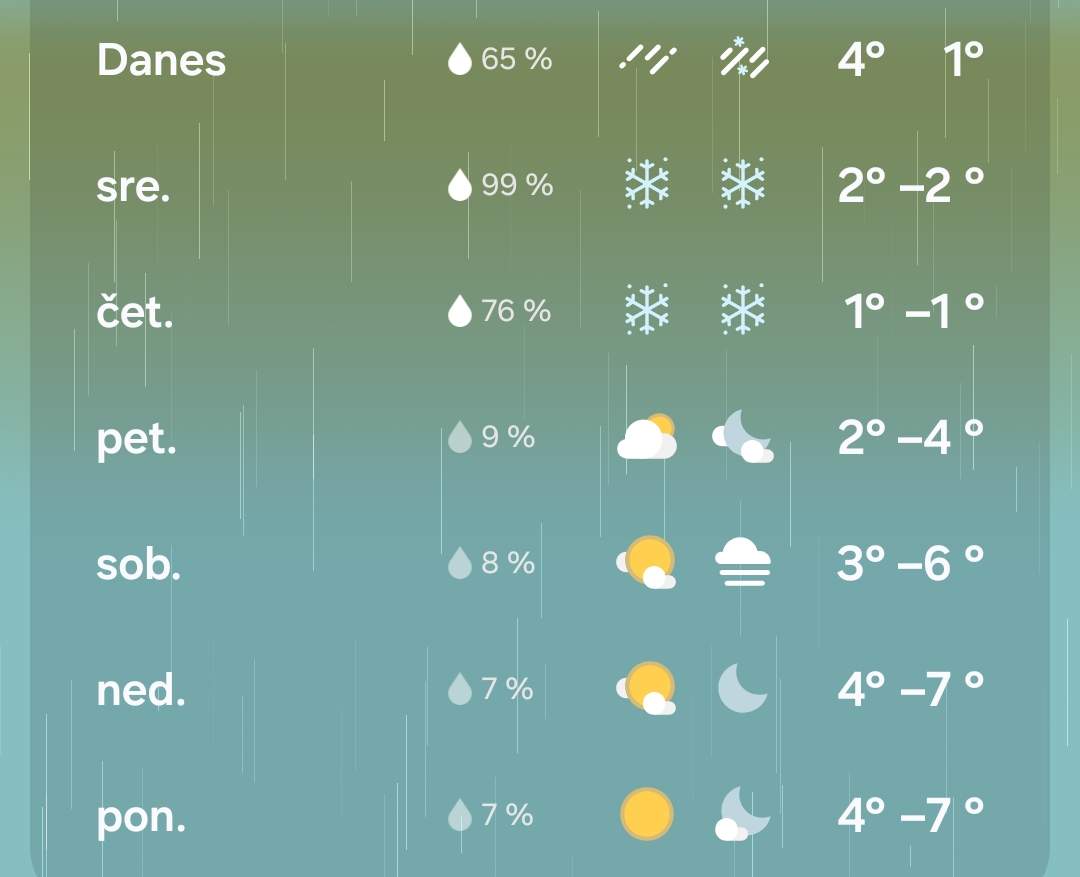Click the daytime snowflake icon for sre.
1080x877 pixels.
click(646, 184)
